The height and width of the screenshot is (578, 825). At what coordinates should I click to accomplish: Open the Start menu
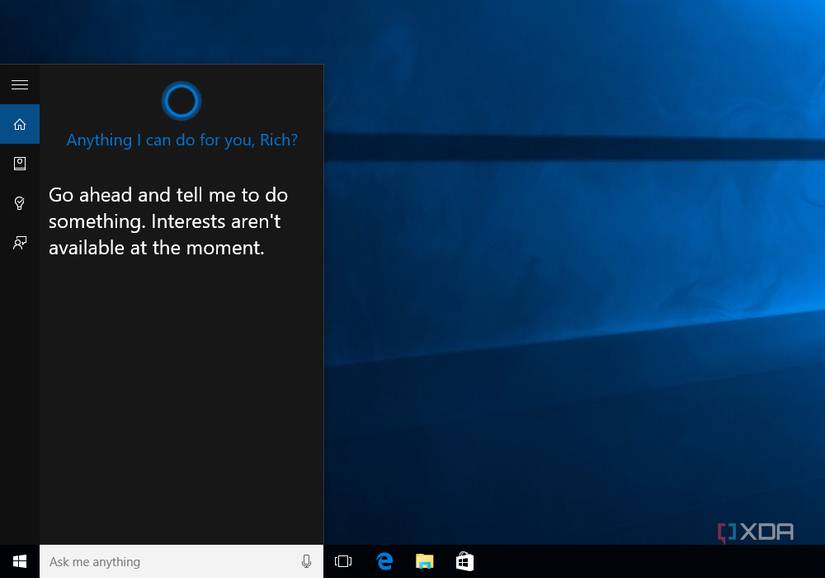pyautogui.click(x=19, y=561)
